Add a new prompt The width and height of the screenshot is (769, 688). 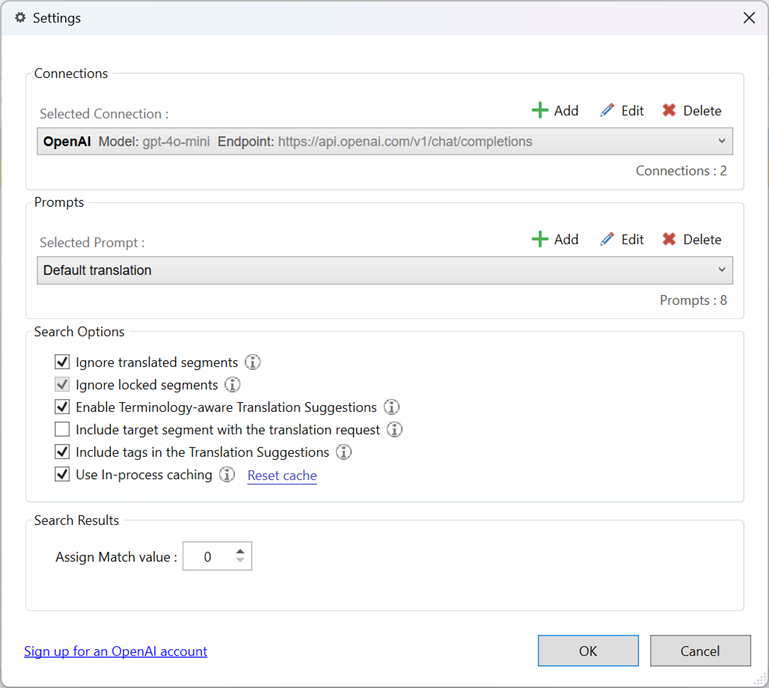555,239
